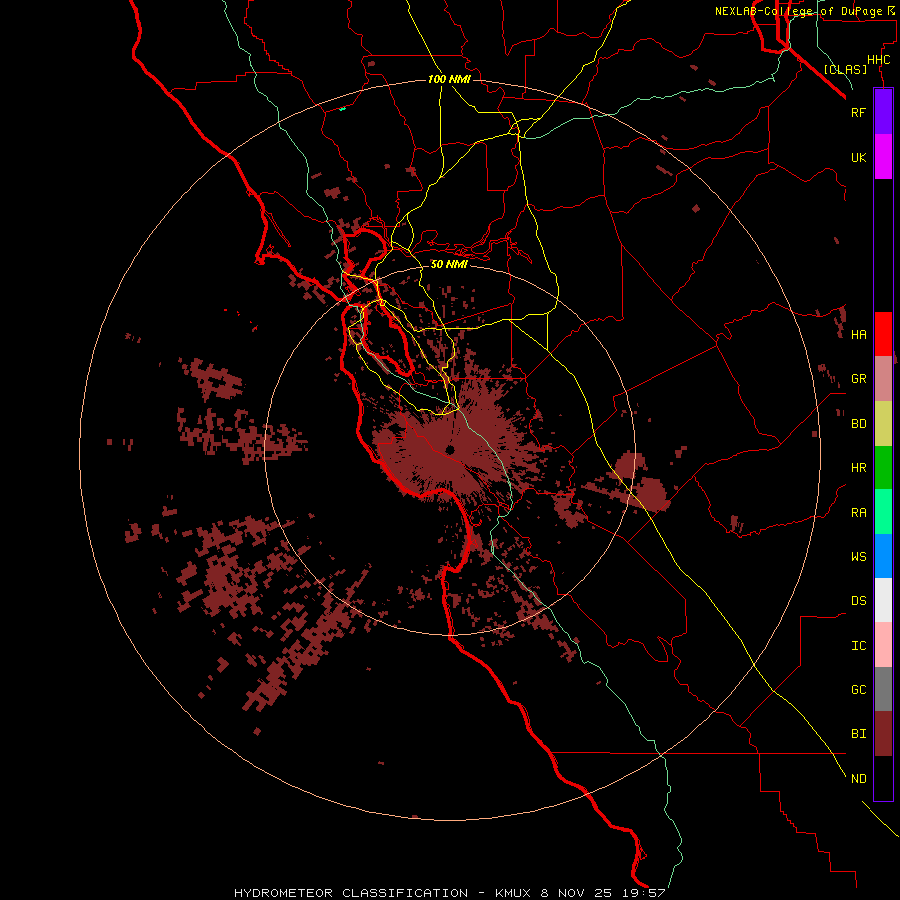Click the RF legend label
The height and width of the screenshot is (900, 900).
[858, 112]
